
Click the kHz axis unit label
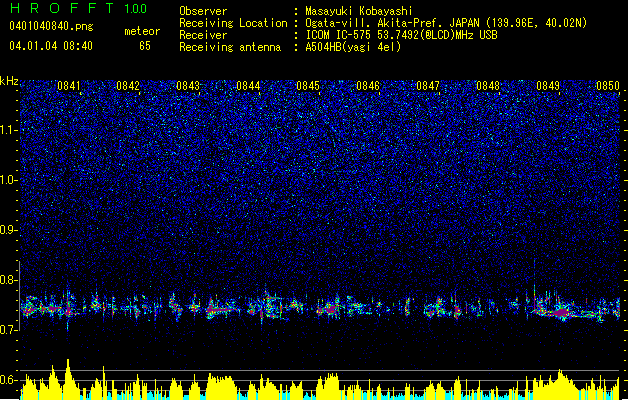9,81
